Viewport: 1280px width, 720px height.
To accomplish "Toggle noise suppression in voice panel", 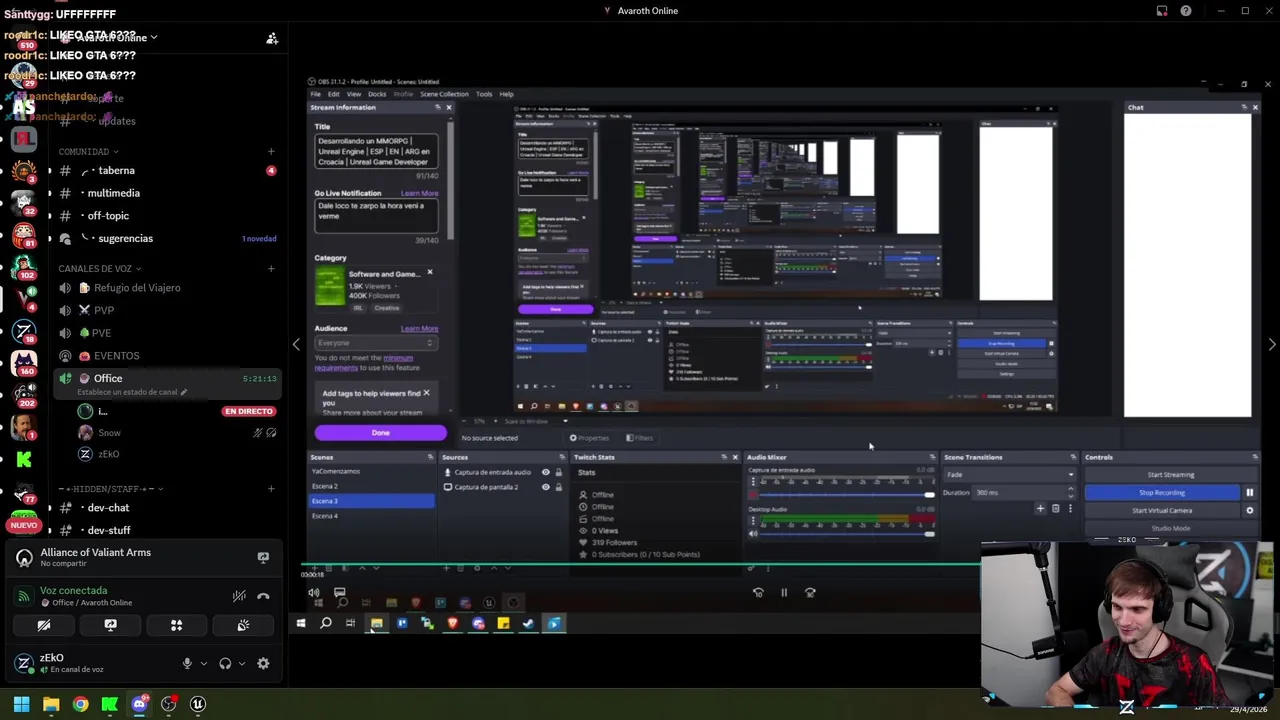I will 239,596.
